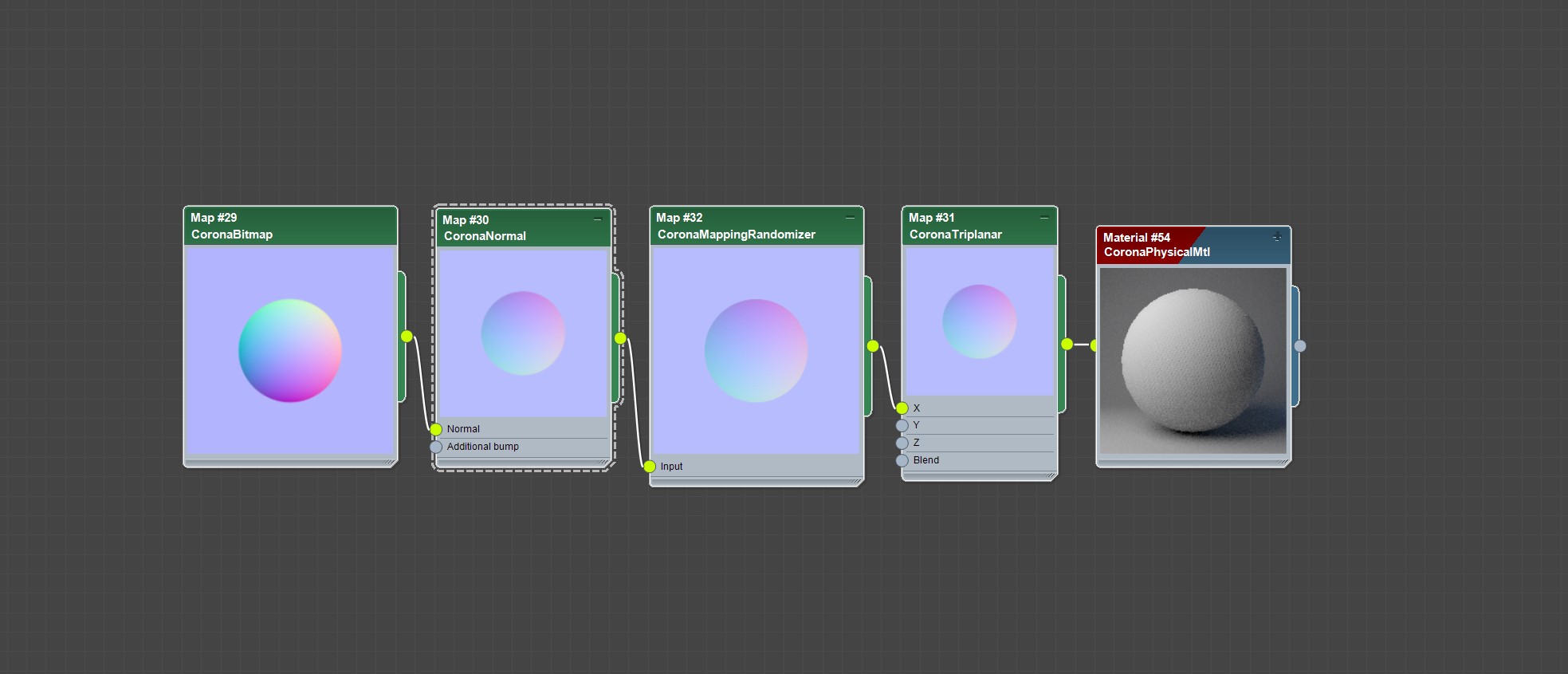
Task: Click the CoronaPhysicalMtl node resize corner
Action: [1284, 462]
